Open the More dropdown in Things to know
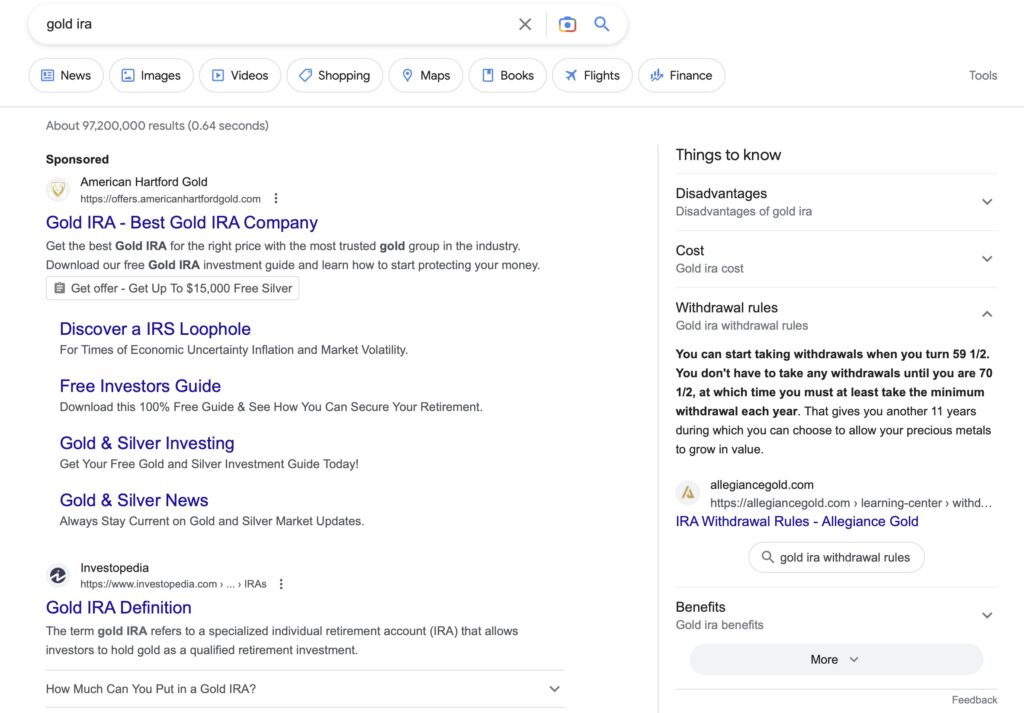1024x713 pixels. 835,659
